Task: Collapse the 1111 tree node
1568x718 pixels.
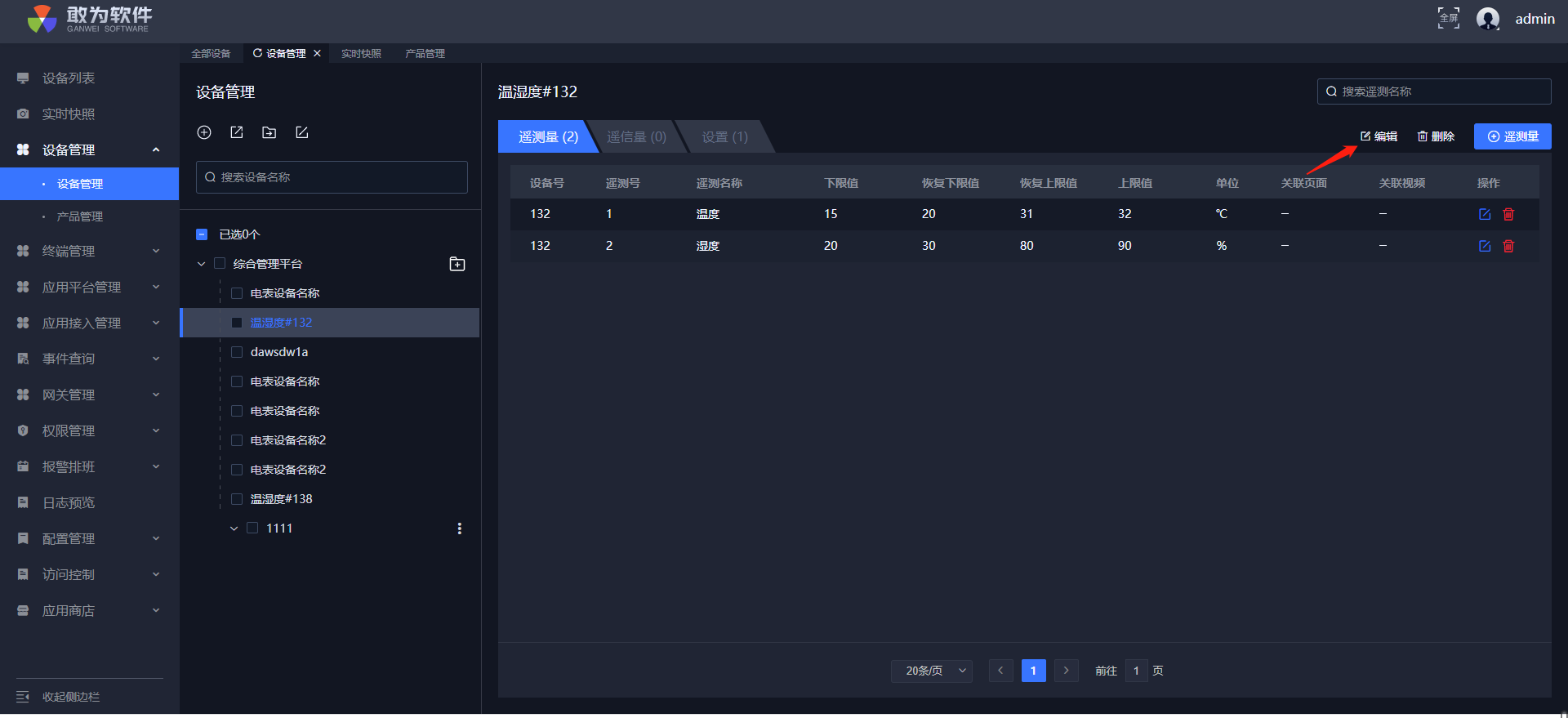Action: click(x=234, y=528)
